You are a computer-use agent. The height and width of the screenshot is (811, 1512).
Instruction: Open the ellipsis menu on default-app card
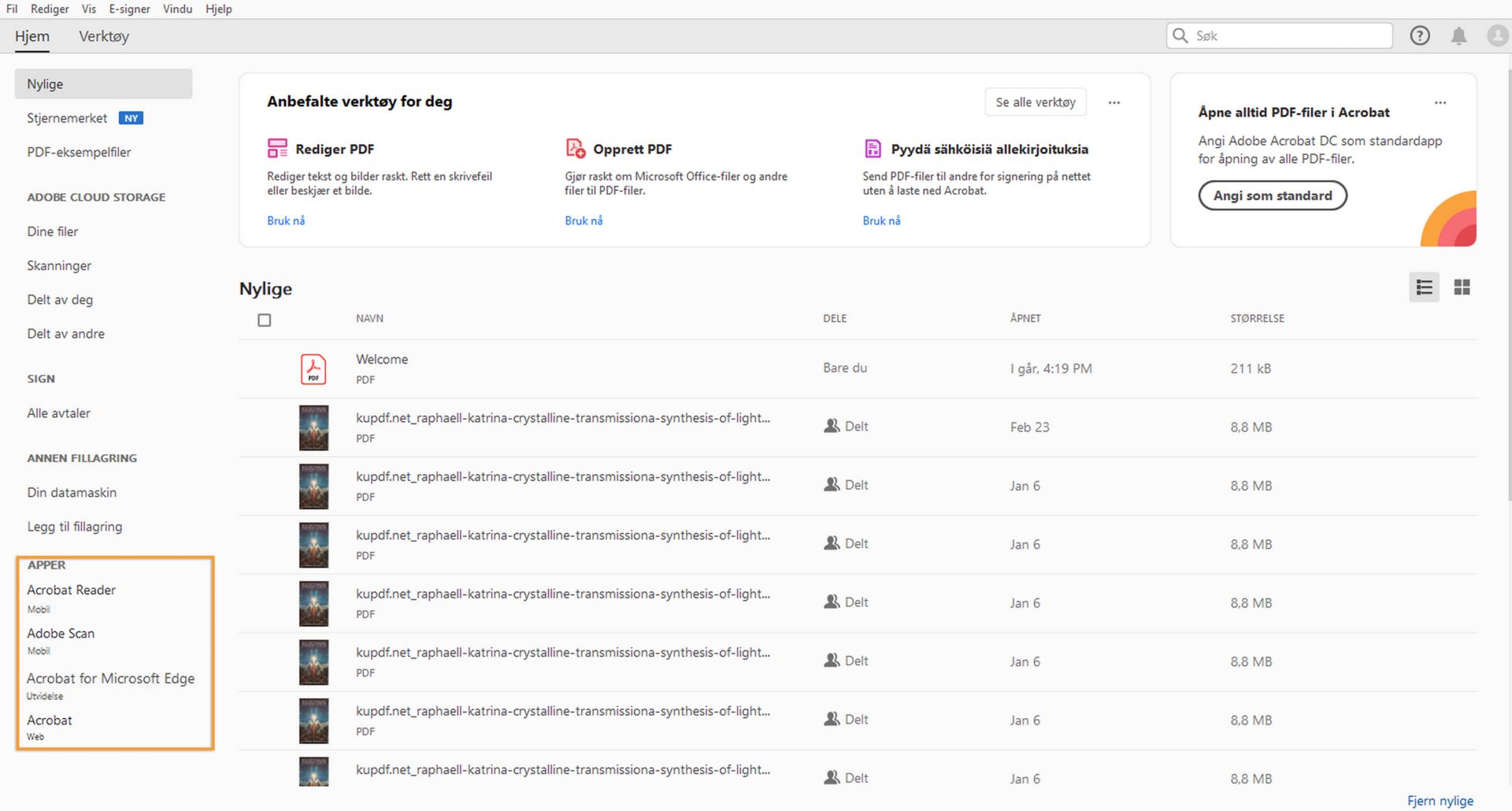pos(1440,102)
